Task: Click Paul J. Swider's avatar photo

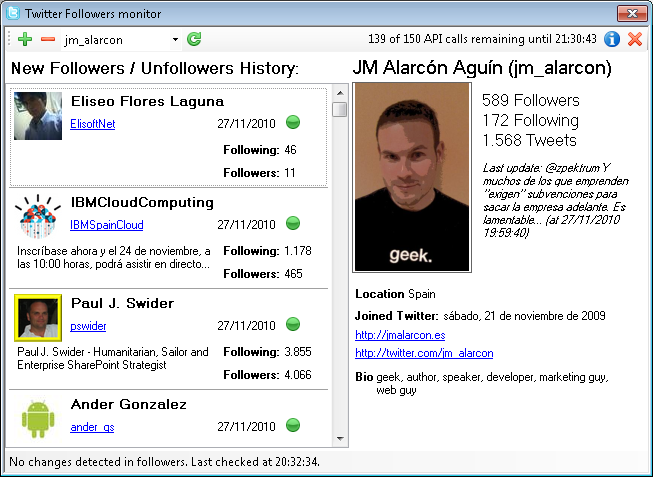Action: [x=38, y=318]
